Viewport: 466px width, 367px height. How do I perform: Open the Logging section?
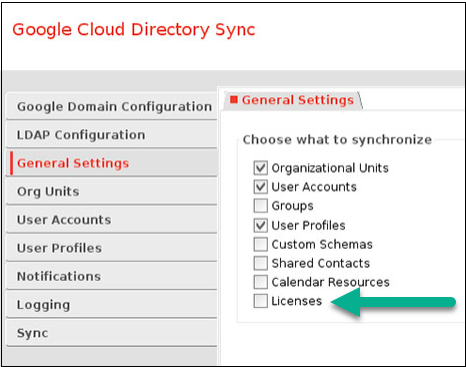click(x=112, y=305)
